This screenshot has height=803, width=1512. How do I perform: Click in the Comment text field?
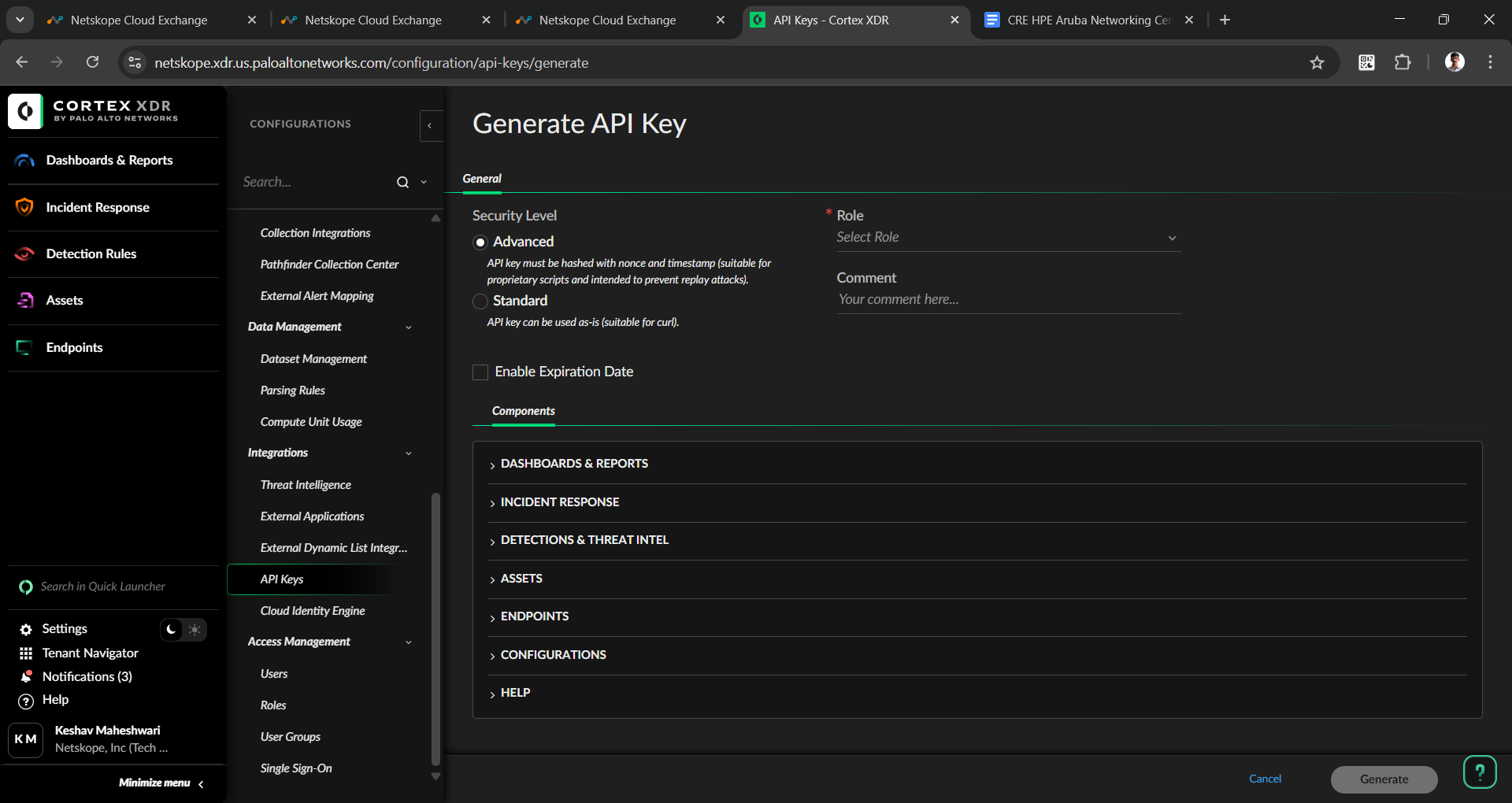click(1007, 300)
